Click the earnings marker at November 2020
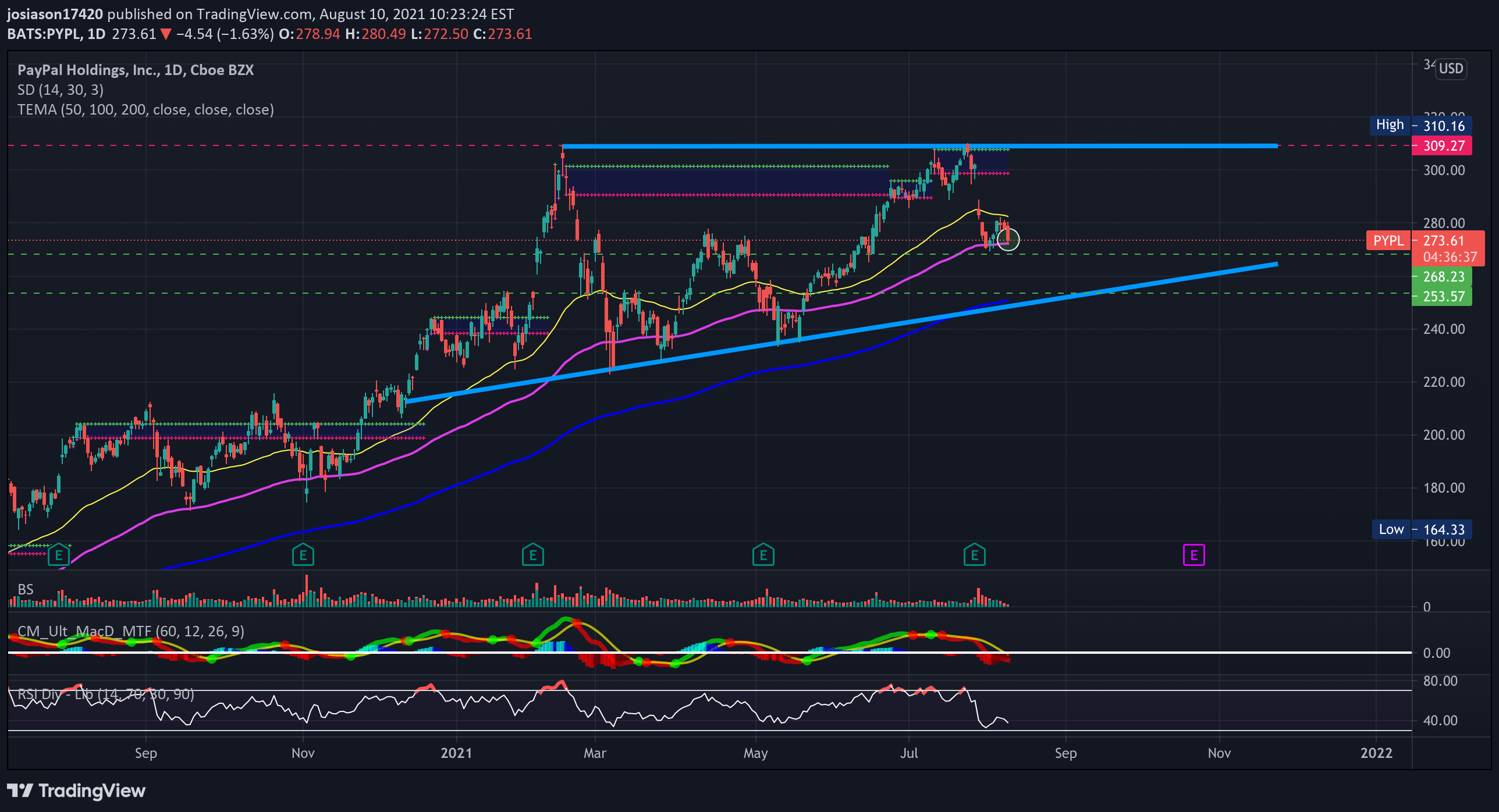This screenshot has width=1499, height=812. [303, 555]
